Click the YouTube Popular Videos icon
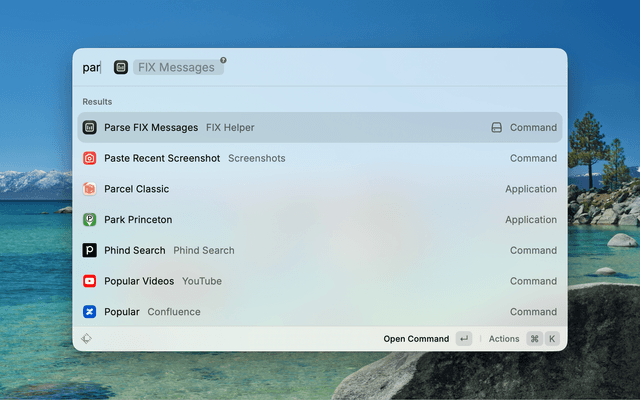The height and width of the screenshot is (400, 640). pos(89,281)
